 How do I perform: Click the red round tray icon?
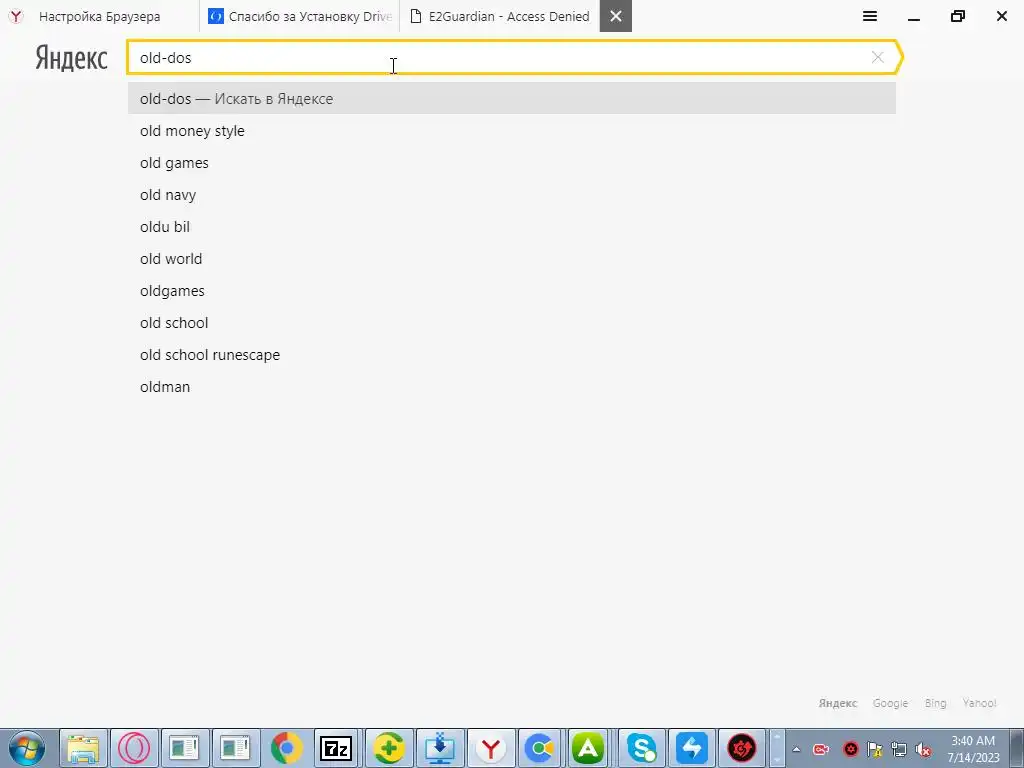[x=850, y=749]
